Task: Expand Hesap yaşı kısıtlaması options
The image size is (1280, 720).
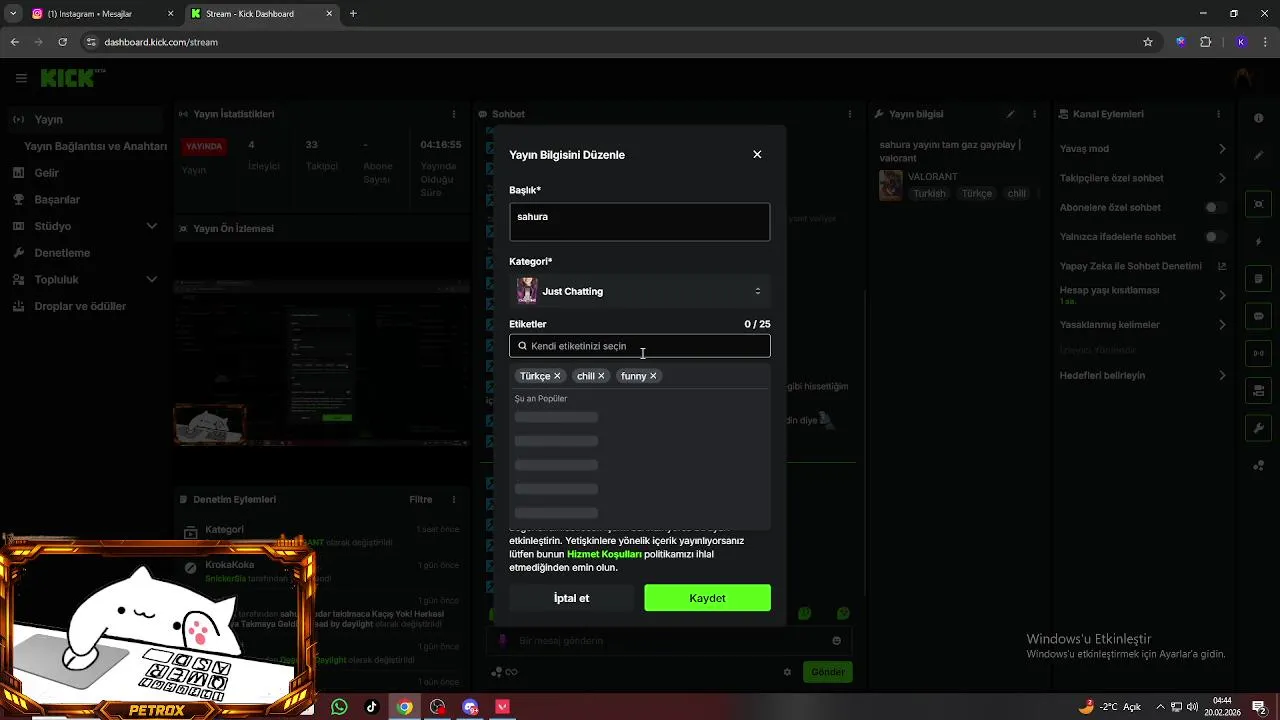Action: (1222, 295)
